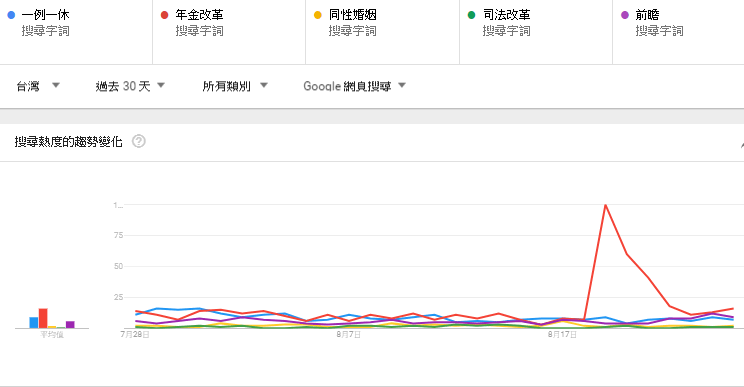The height and width of the screenshot is (387, 744).
Task: Open the help icon beside 搜尋熱度的趨勢變化
Action: pos(139,141)
